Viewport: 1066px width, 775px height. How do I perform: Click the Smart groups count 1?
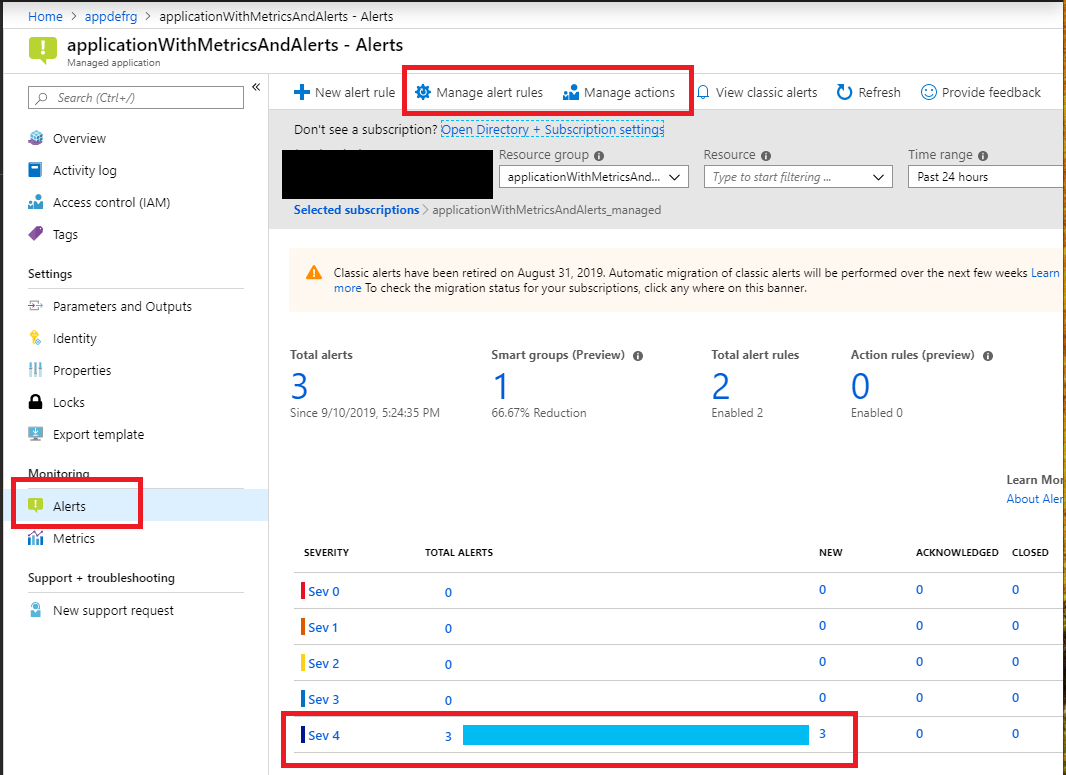tap(500, 386)
